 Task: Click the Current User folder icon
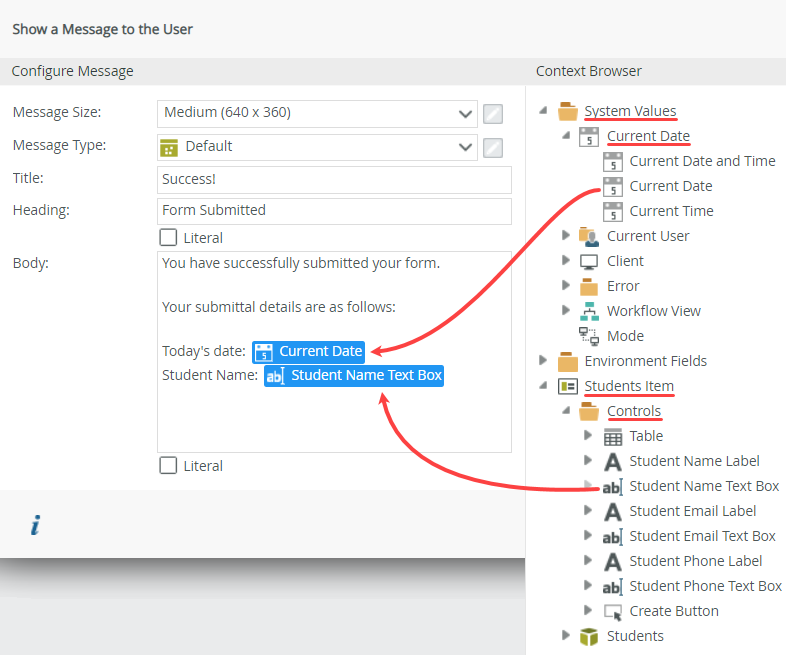(589, 237)
